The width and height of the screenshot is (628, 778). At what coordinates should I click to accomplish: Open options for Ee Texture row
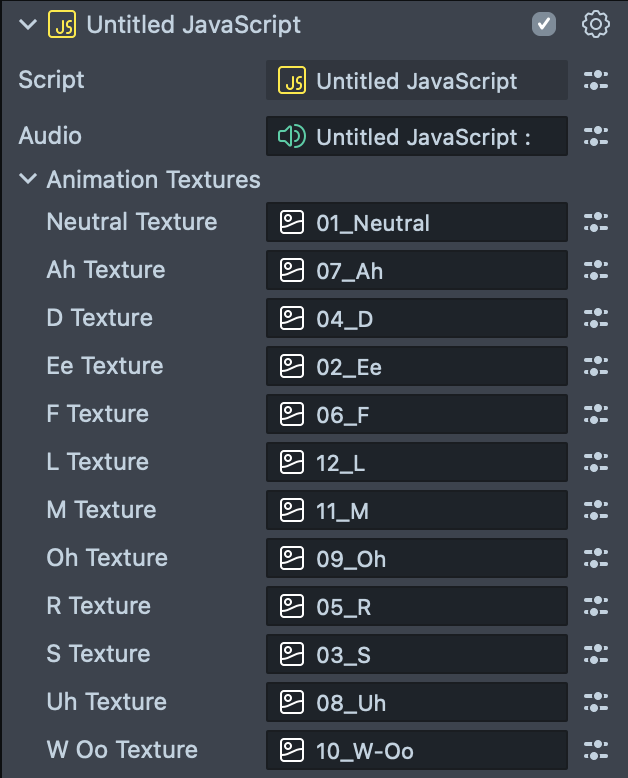[x=596, y=366]
